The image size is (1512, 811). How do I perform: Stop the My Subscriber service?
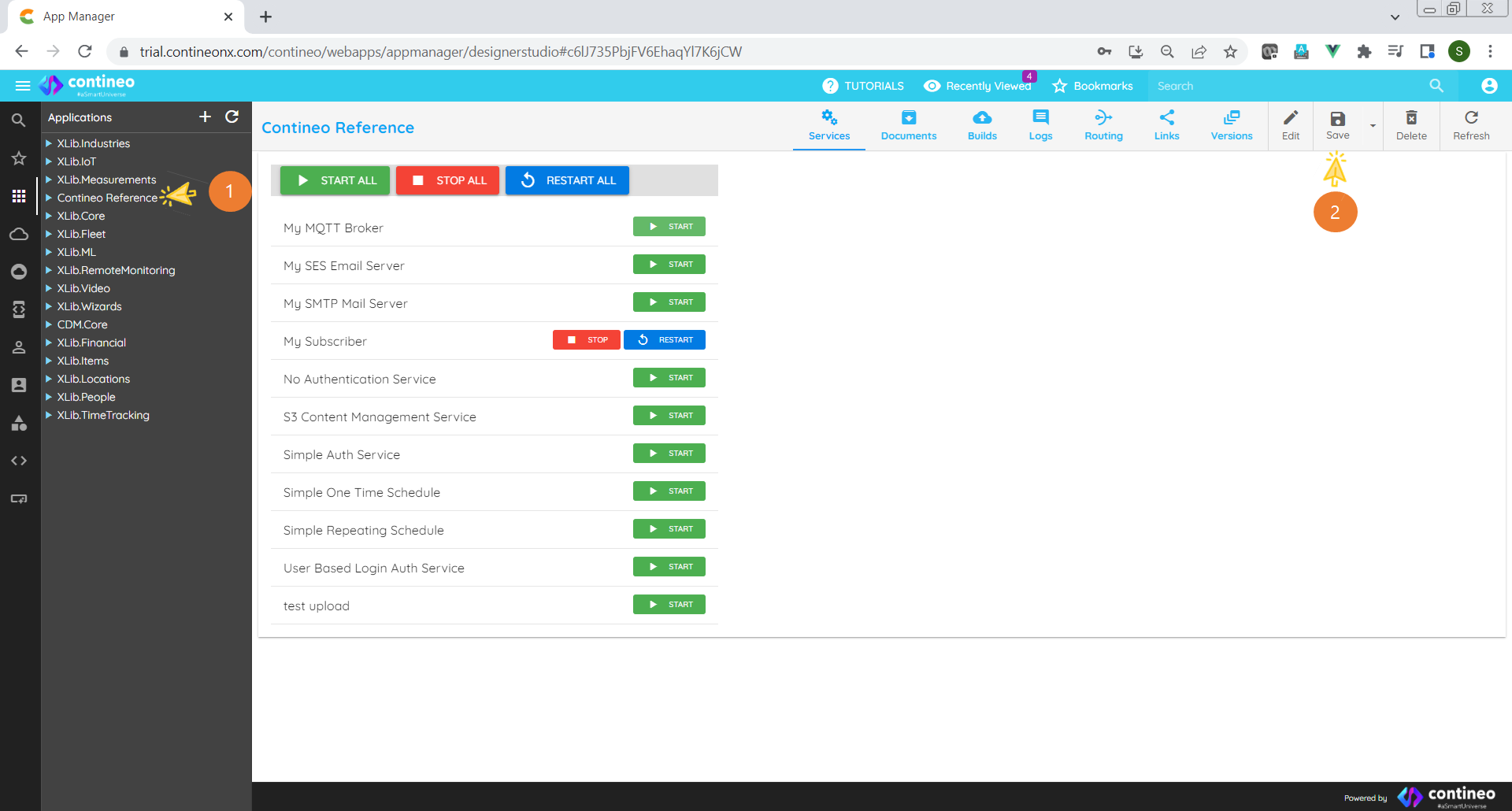coord(586,340)
